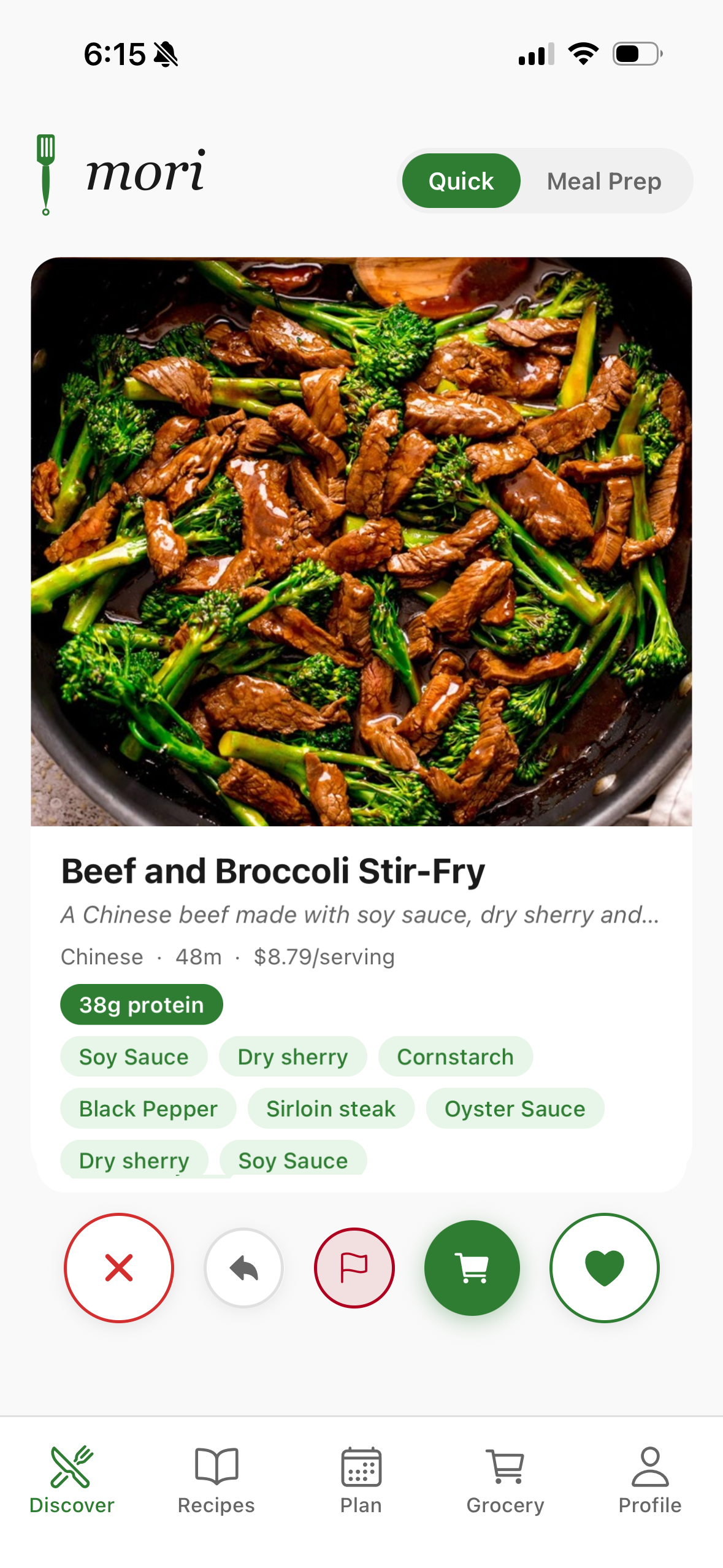Select the Quick mode toggle
Viewport: 723px width, 1568px height.
click(x=461, y=181)
